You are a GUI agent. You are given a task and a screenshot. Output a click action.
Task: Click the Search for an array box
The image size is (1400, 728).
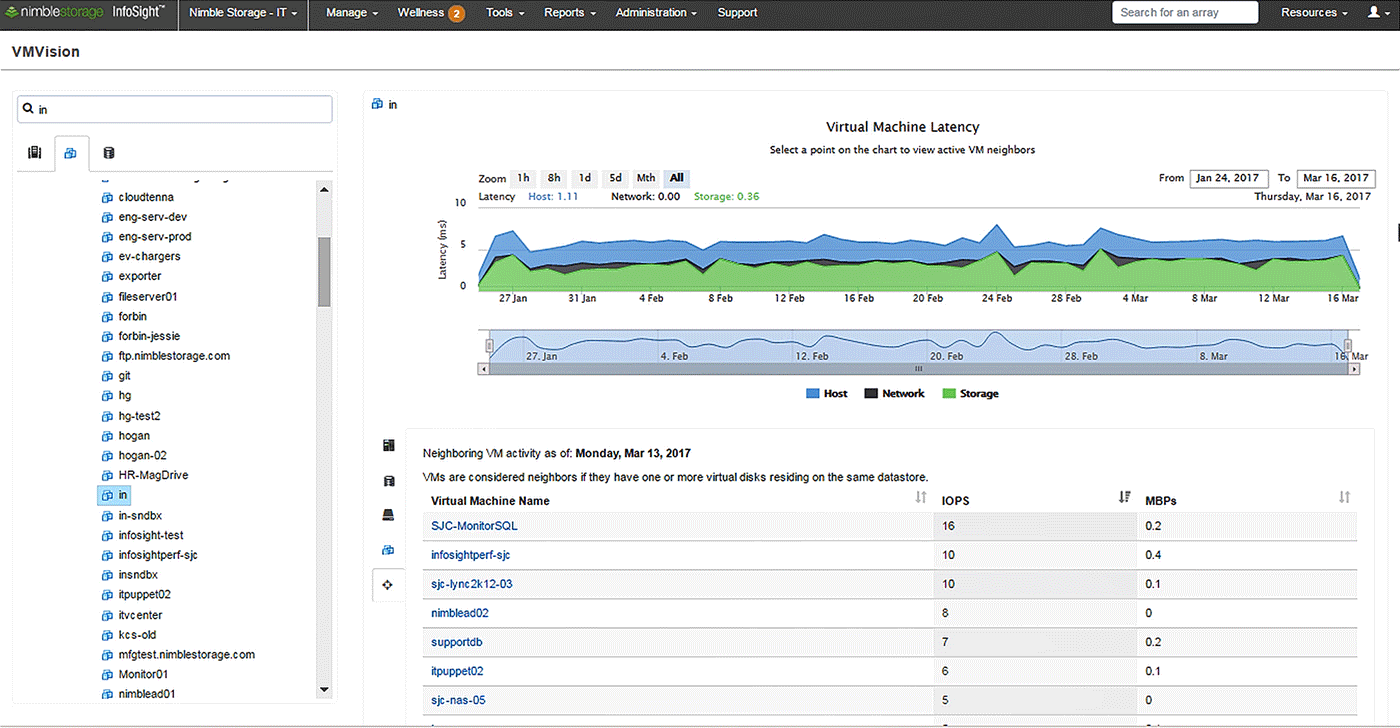click(x=1185, y=12)
